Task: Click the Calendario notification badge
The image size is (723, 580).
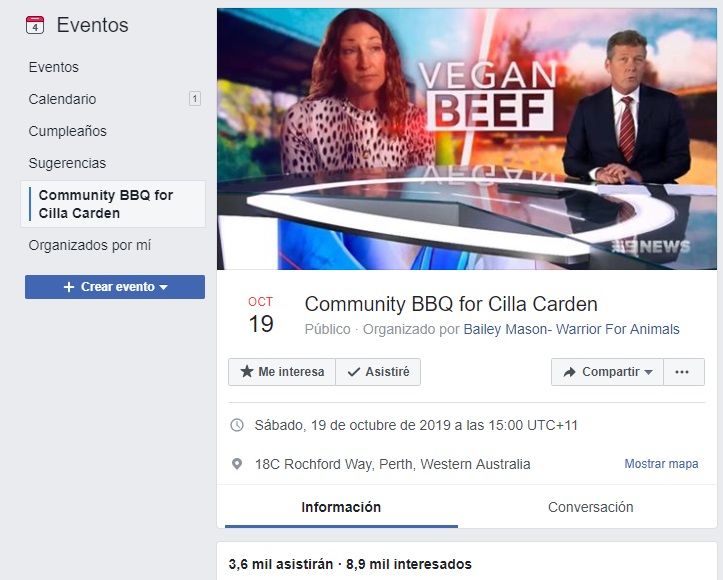Action: [x=195, y=99]
